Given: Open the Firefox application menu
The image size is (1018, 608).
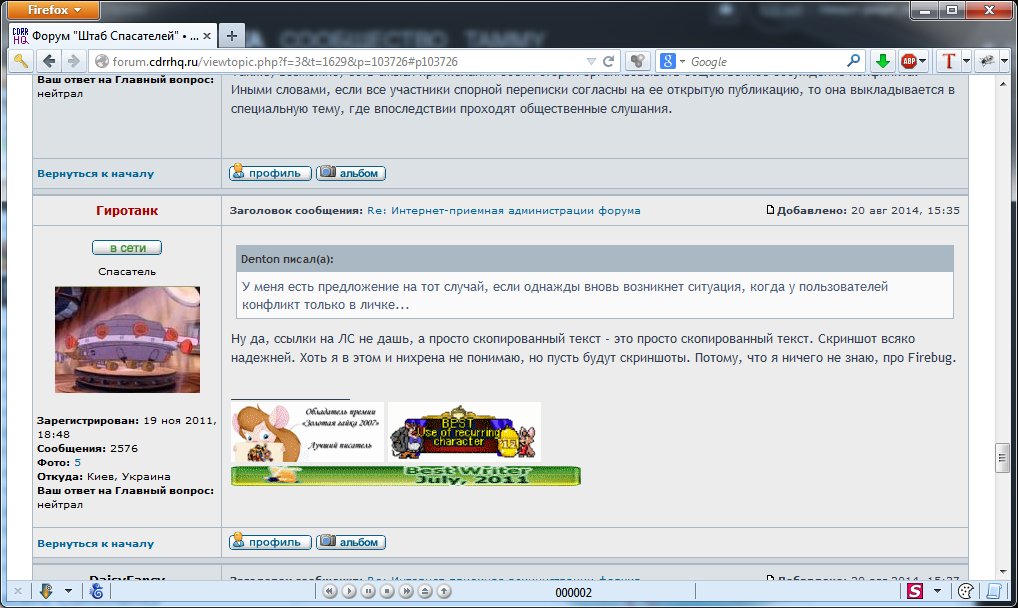Looking at the screenshot, I should click(54, 10).
